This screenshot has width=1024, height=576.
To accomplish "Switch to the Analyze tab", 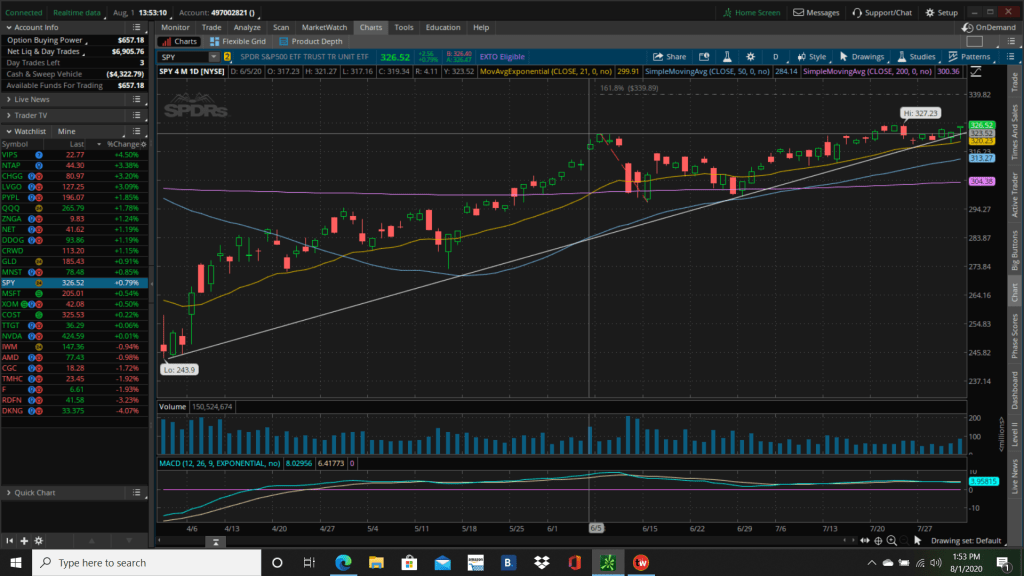I will (245, 27).
